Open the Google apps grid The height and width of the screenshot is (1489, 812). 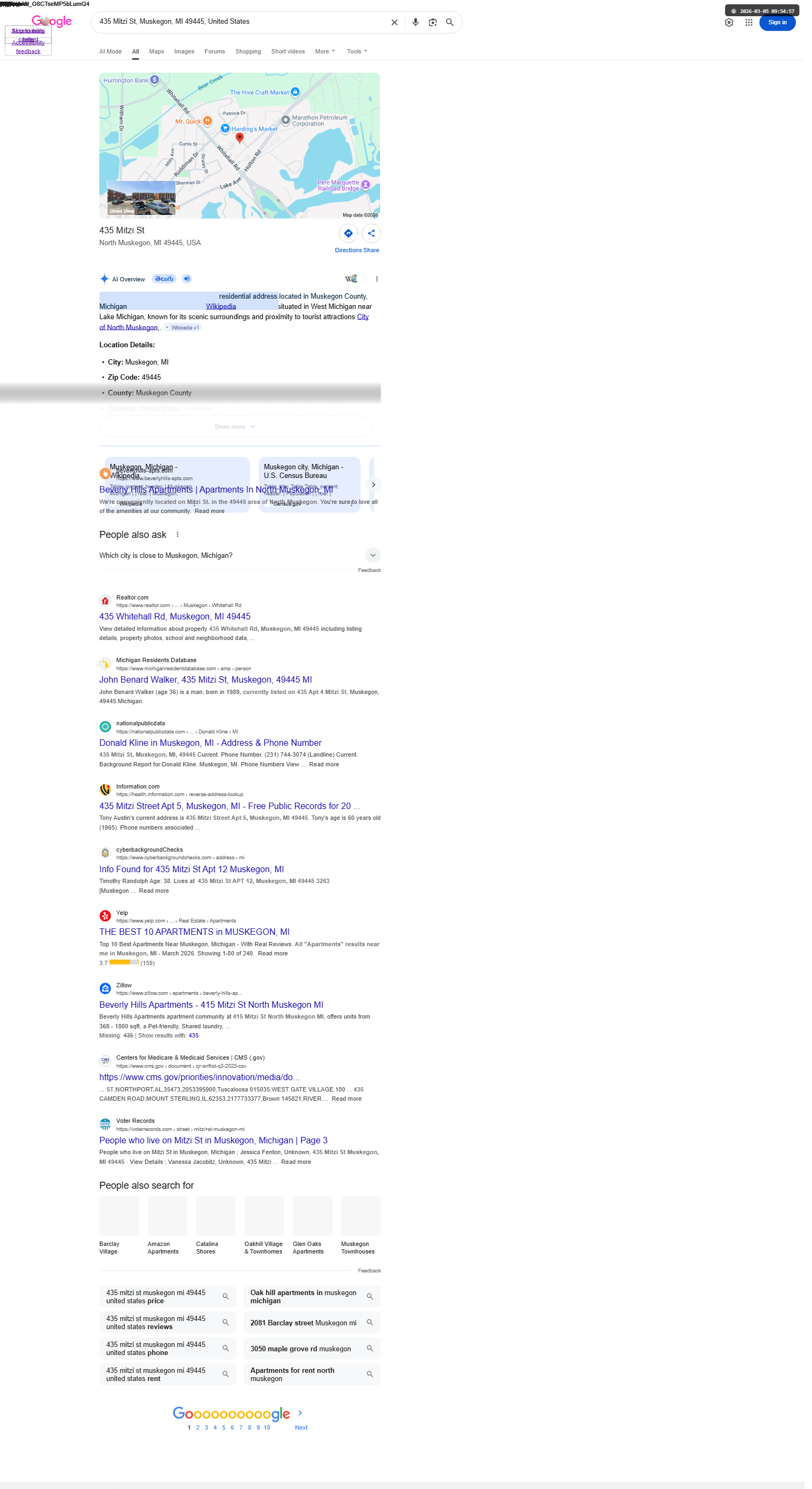pos(748,23)
